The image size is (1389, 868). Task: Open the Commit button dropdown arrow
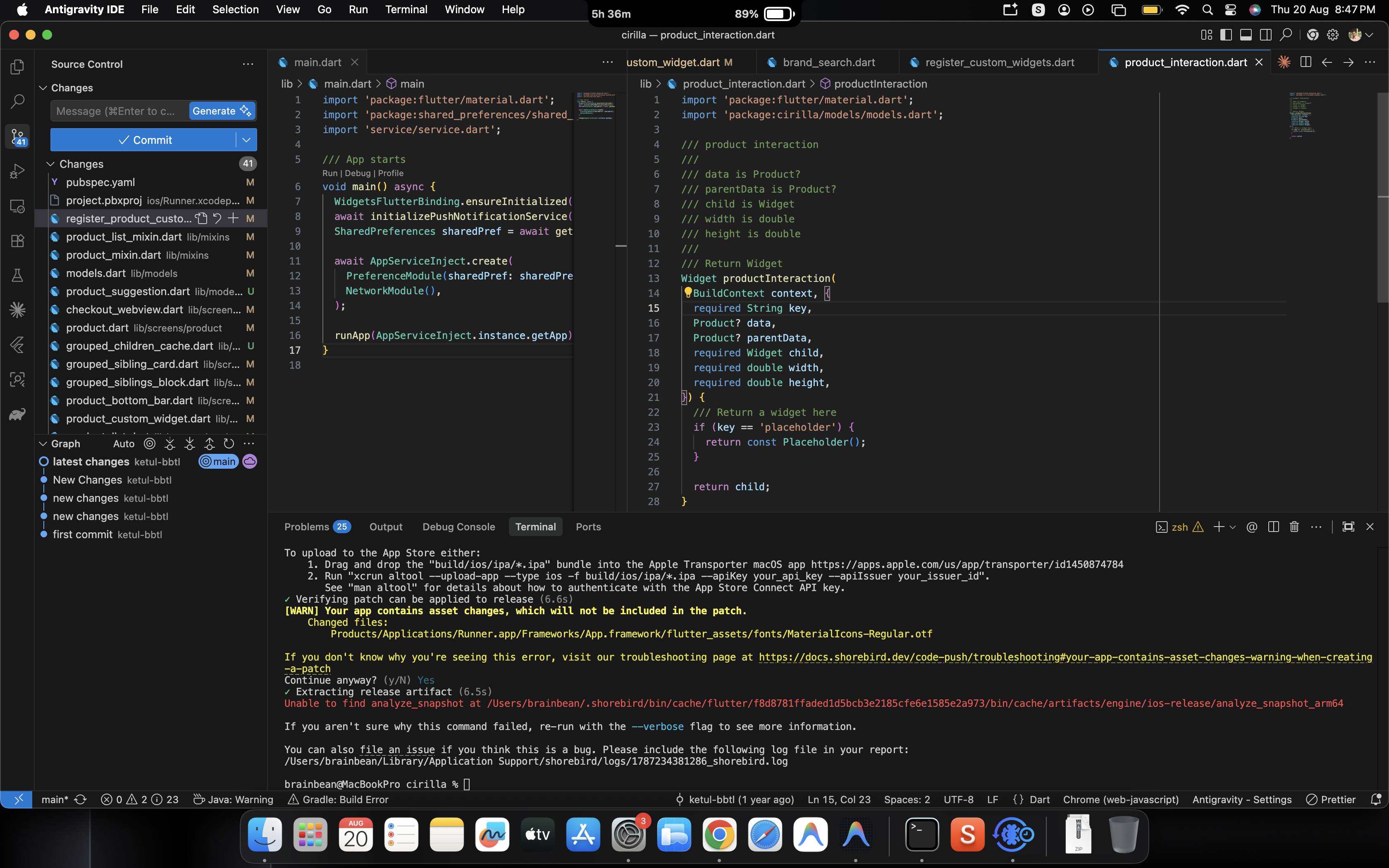[x=246, y=140]
